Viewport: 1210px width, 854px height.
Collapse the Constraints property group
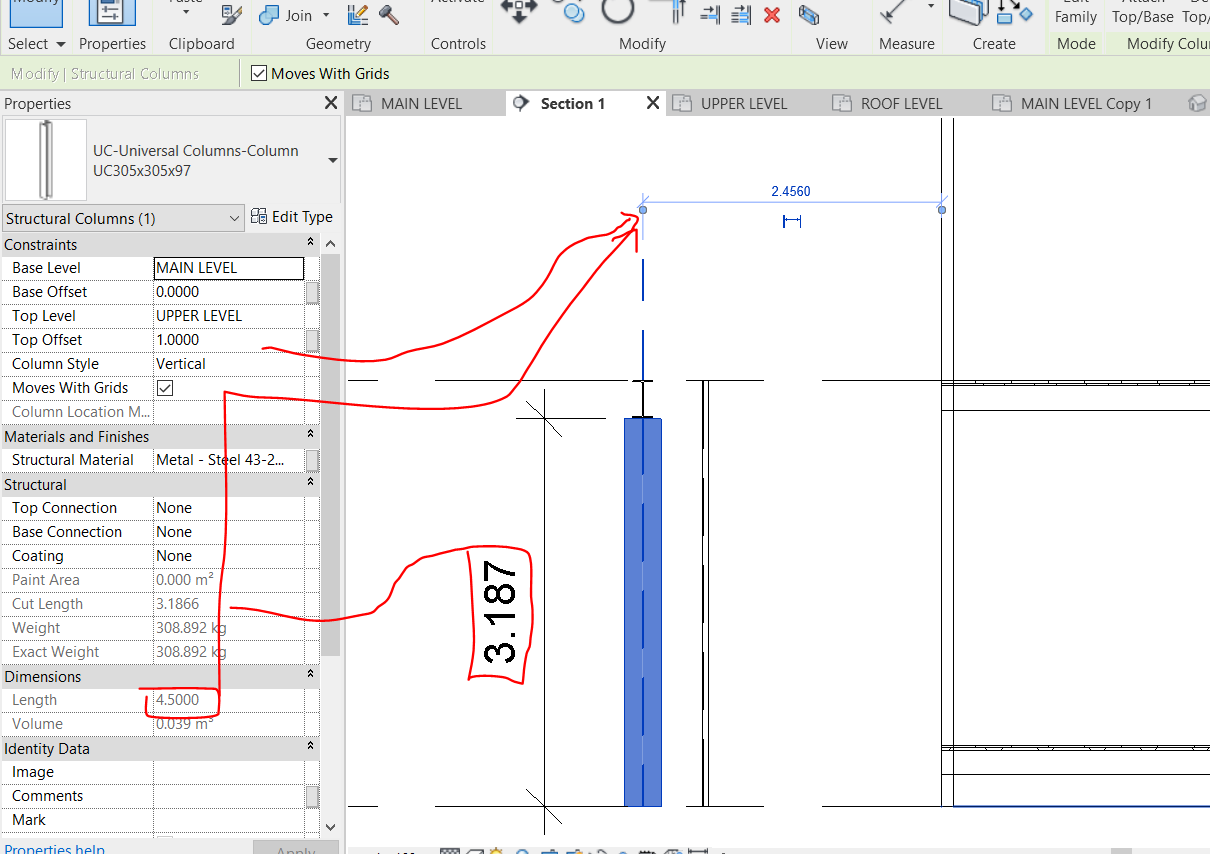click(x=310, y=244)
